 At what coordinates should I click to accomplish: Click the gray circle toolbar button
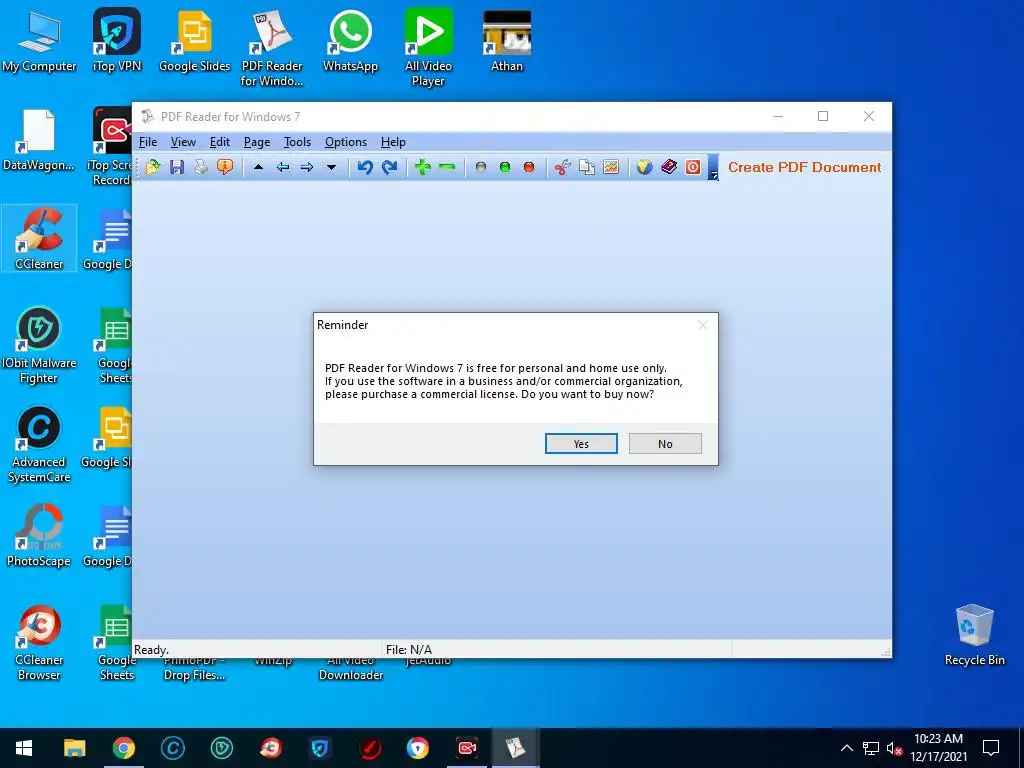(x=481, y=167)
